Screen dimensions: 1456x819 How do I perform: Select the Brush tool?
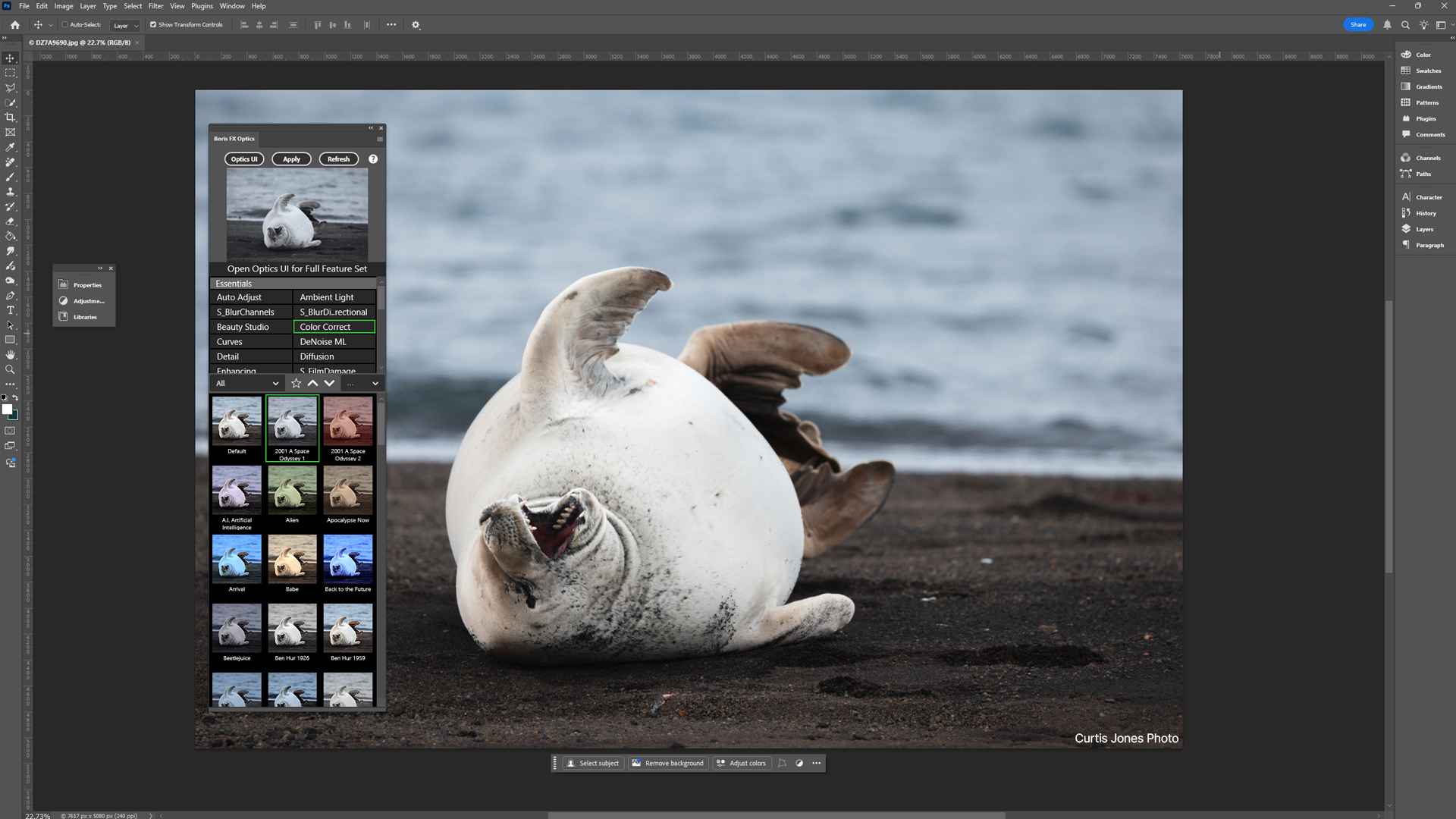(10, 177)
